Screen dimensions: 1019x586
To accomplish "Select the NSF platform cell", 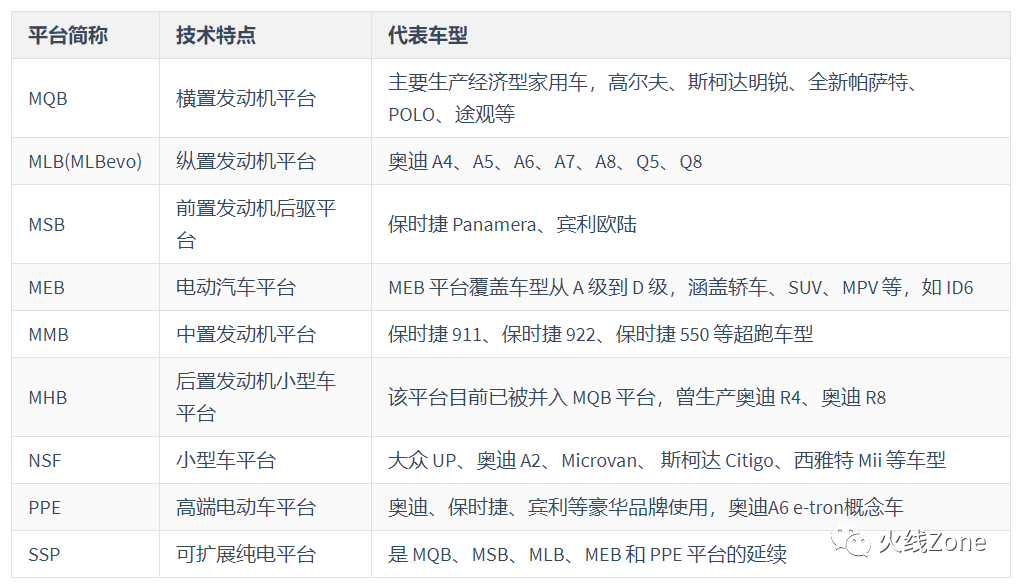I will [x=85, y=460].
